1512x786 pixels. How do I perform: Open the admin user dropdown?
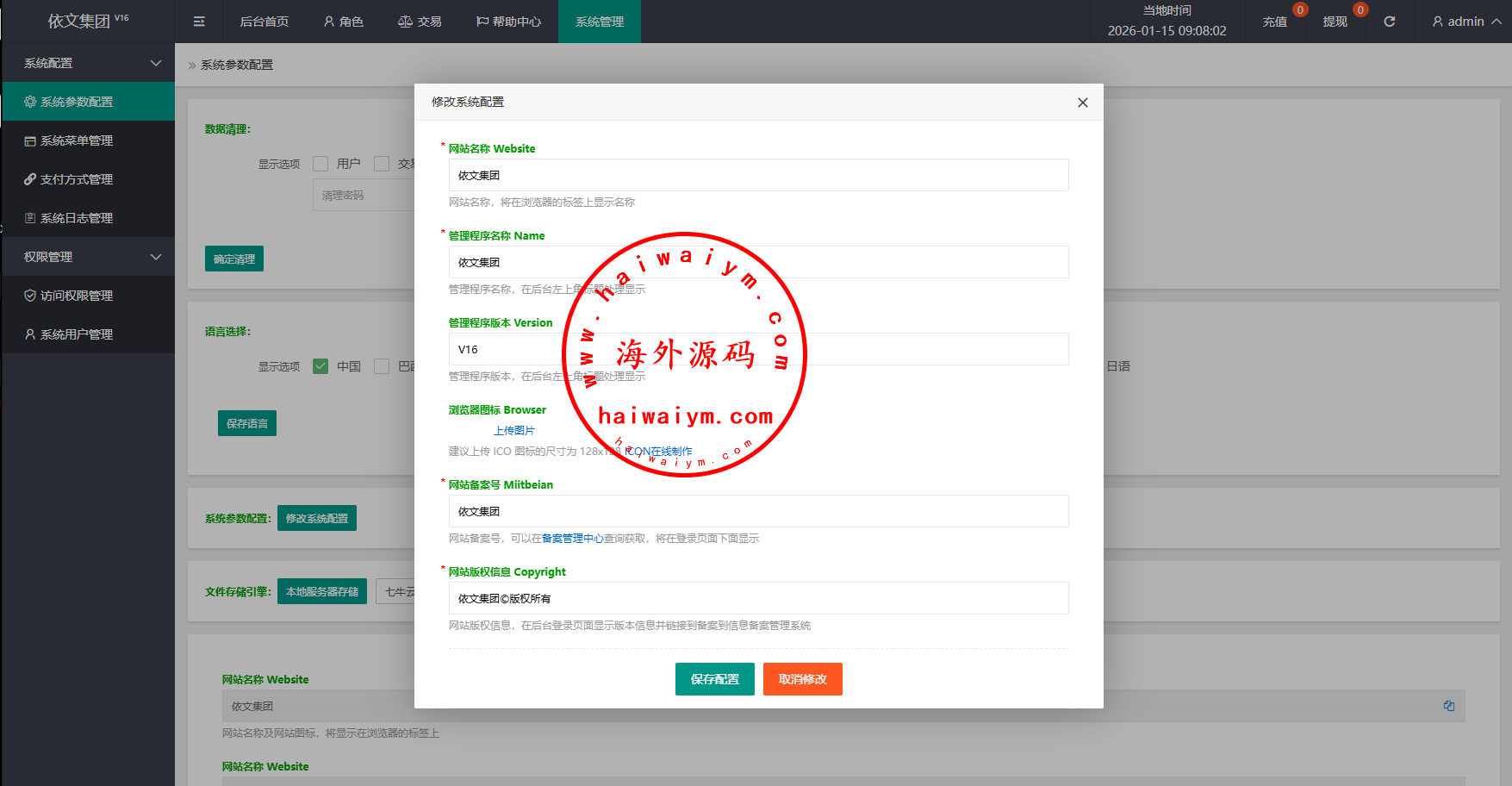[1465, 22]
